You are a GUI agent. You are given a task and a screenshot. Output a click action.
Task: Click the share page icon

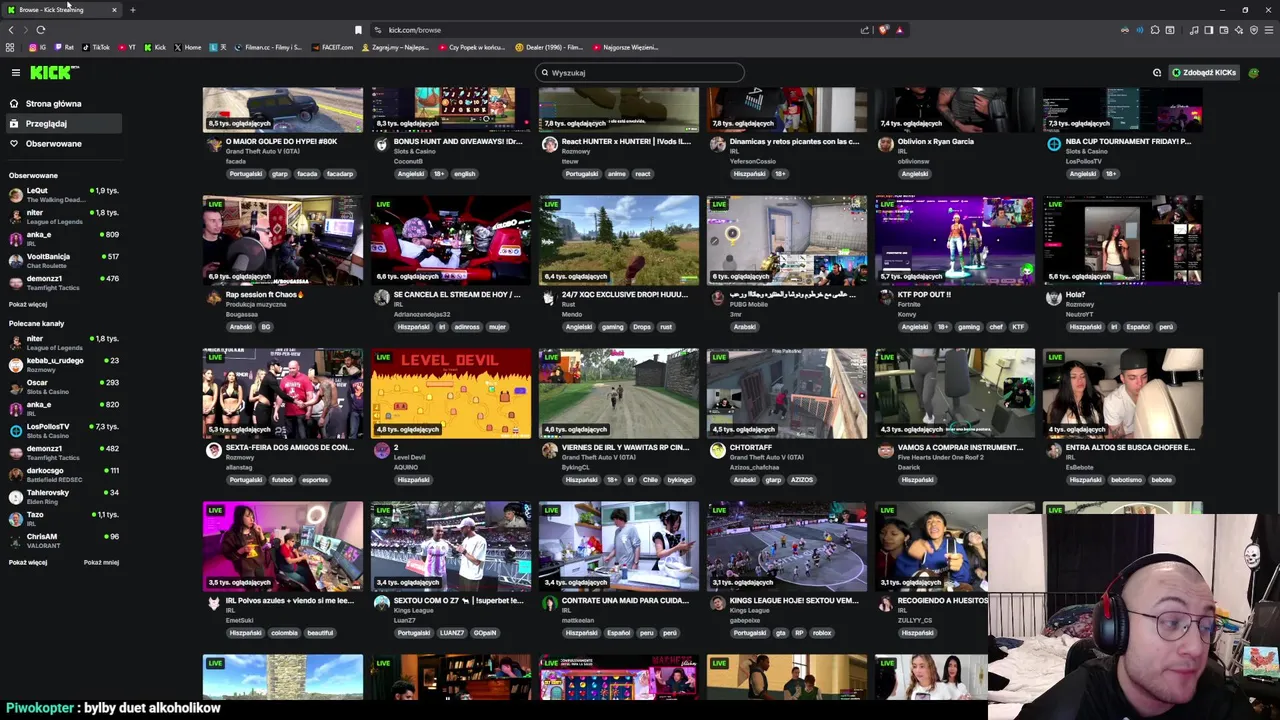point(865,30)
